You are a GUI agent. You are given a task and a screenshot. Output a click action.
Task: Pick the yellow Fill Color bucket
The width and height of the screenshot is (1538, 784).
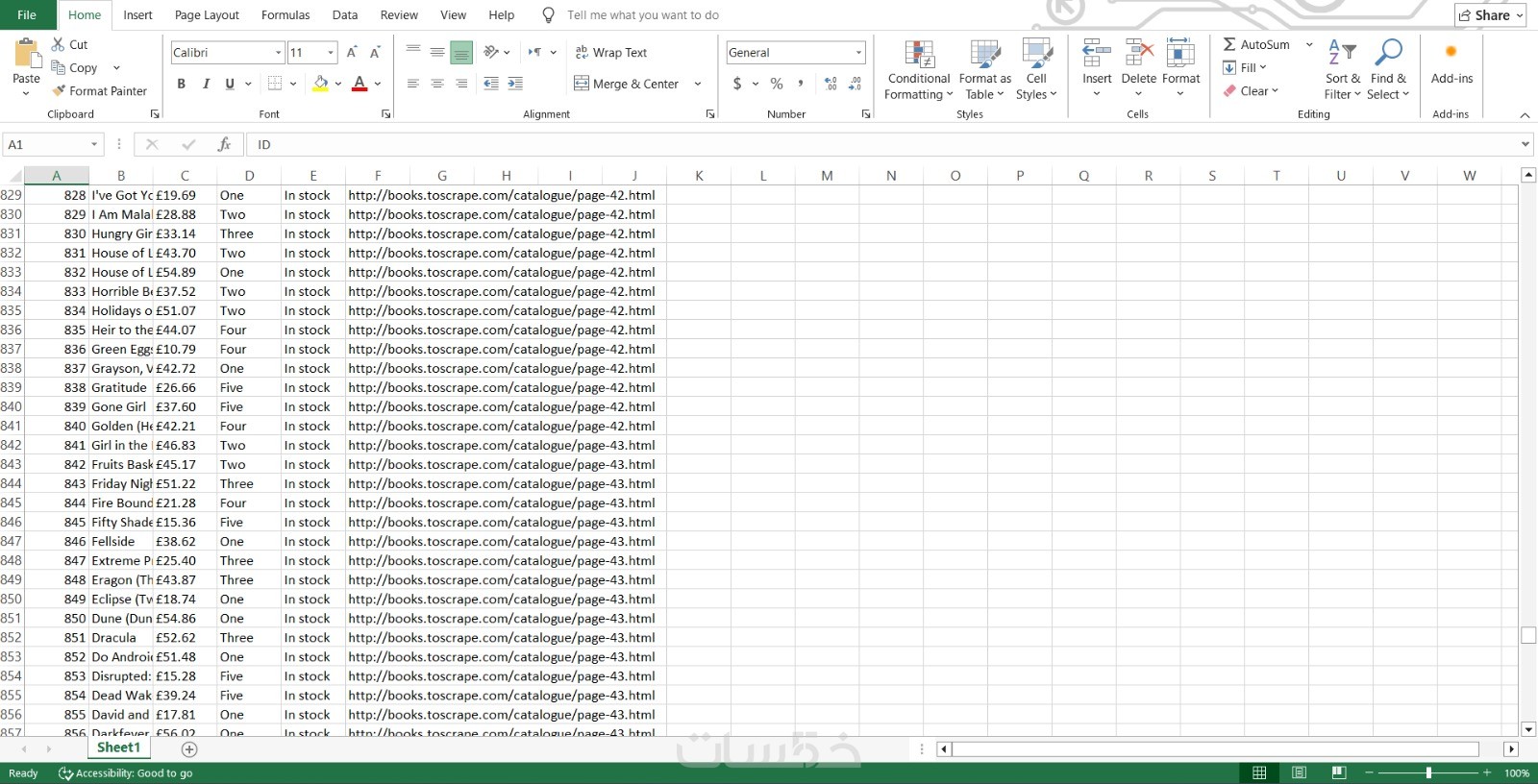point(321,84)
